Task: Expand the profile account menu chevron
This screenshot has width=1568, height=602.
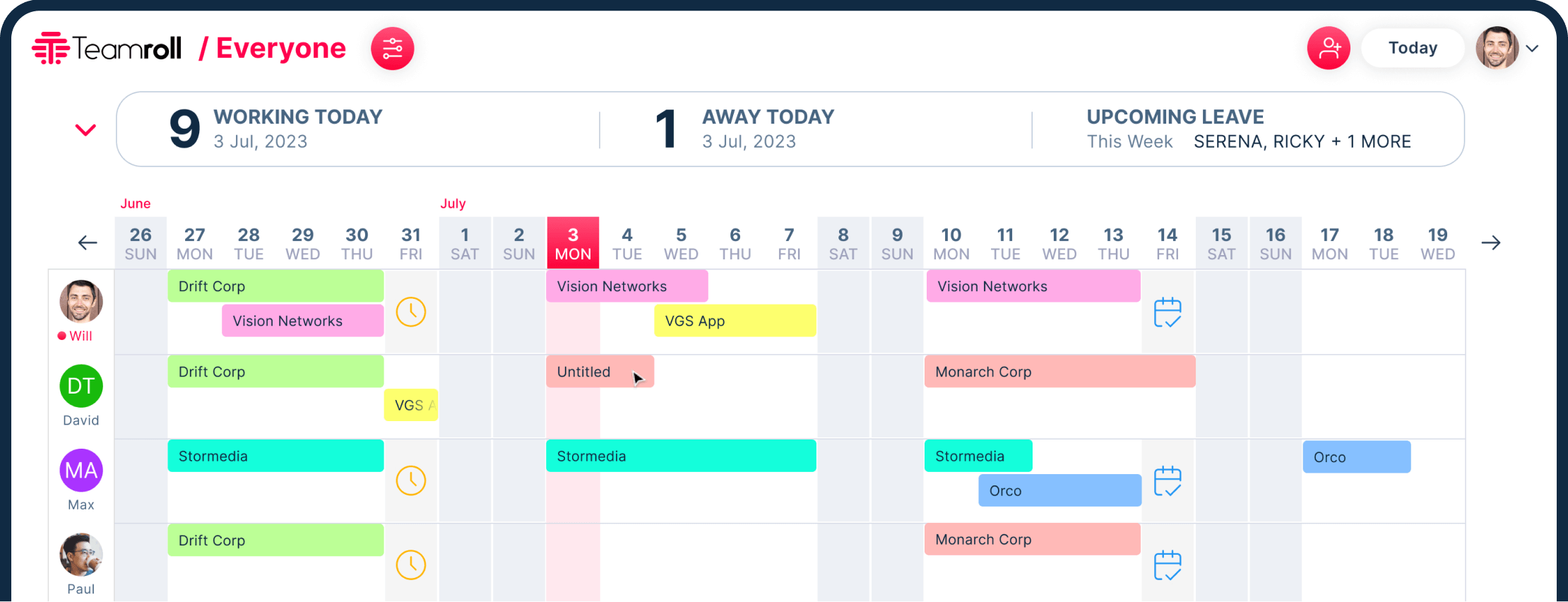Action: click(x=1532, y=48)
